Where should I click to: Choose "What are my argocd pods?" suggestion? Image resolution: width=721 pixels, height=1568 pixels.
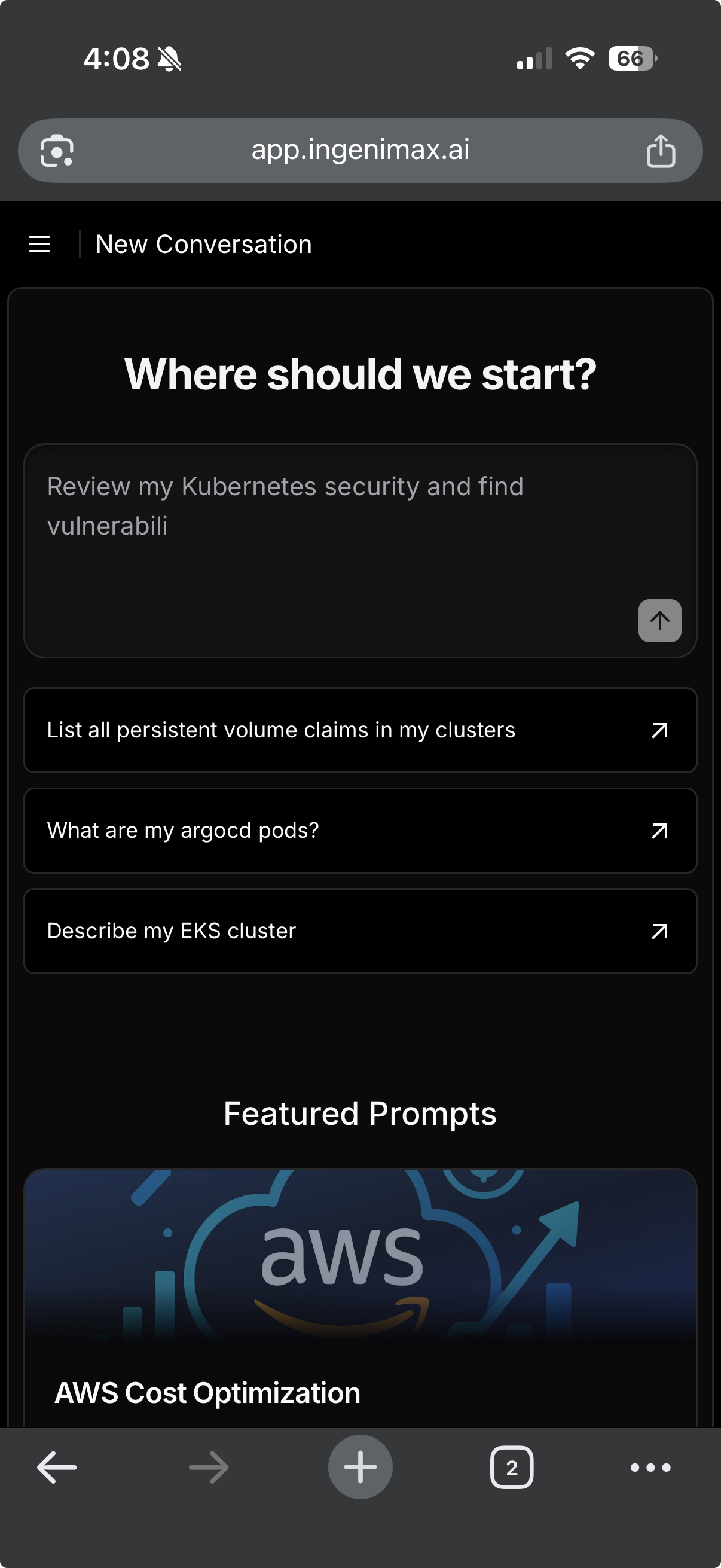click(x=183, y=830)
